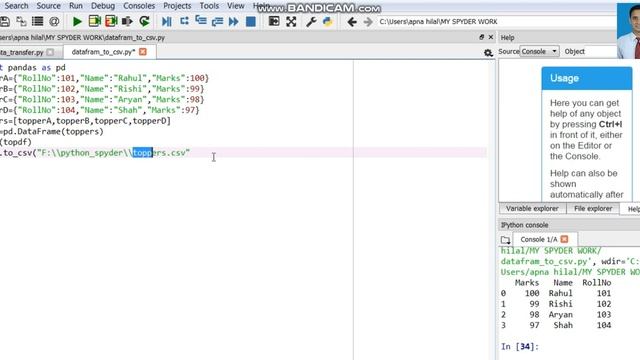Open the Source menu
This screenshot has height=360, width=640.
tap(48, 6)
